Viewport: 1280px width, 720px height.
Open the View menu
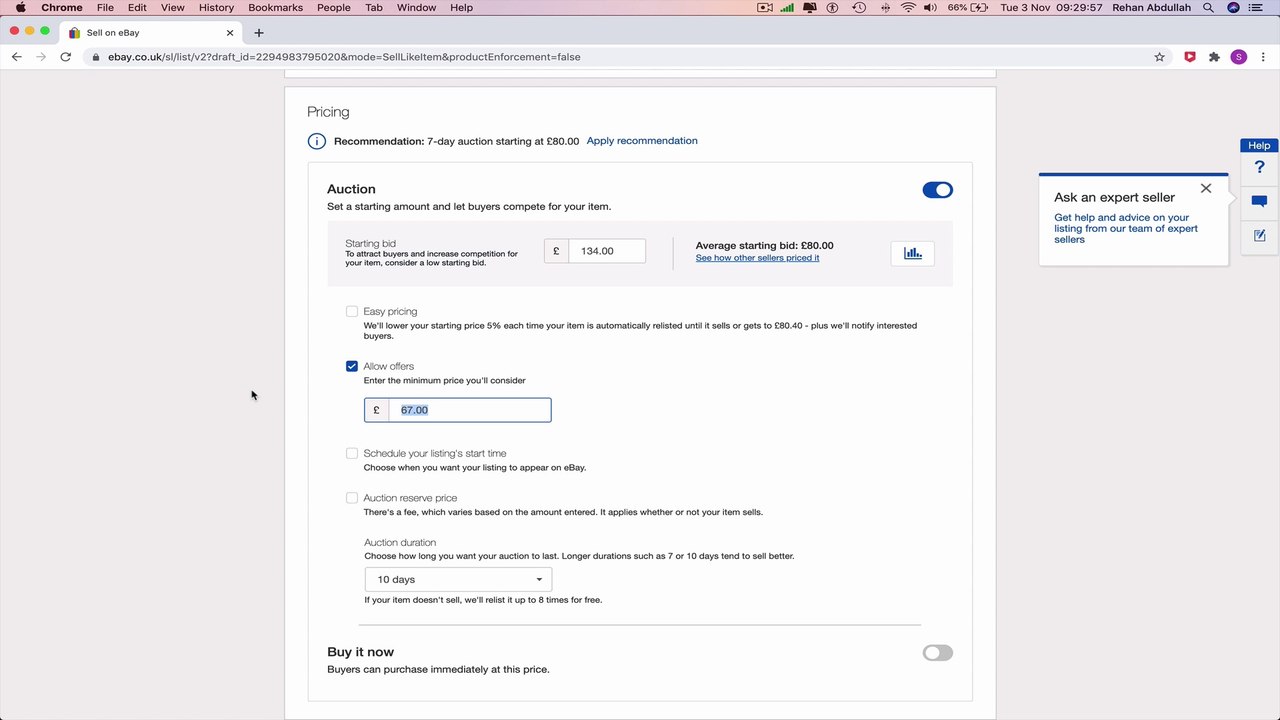[x=173, y=7]
